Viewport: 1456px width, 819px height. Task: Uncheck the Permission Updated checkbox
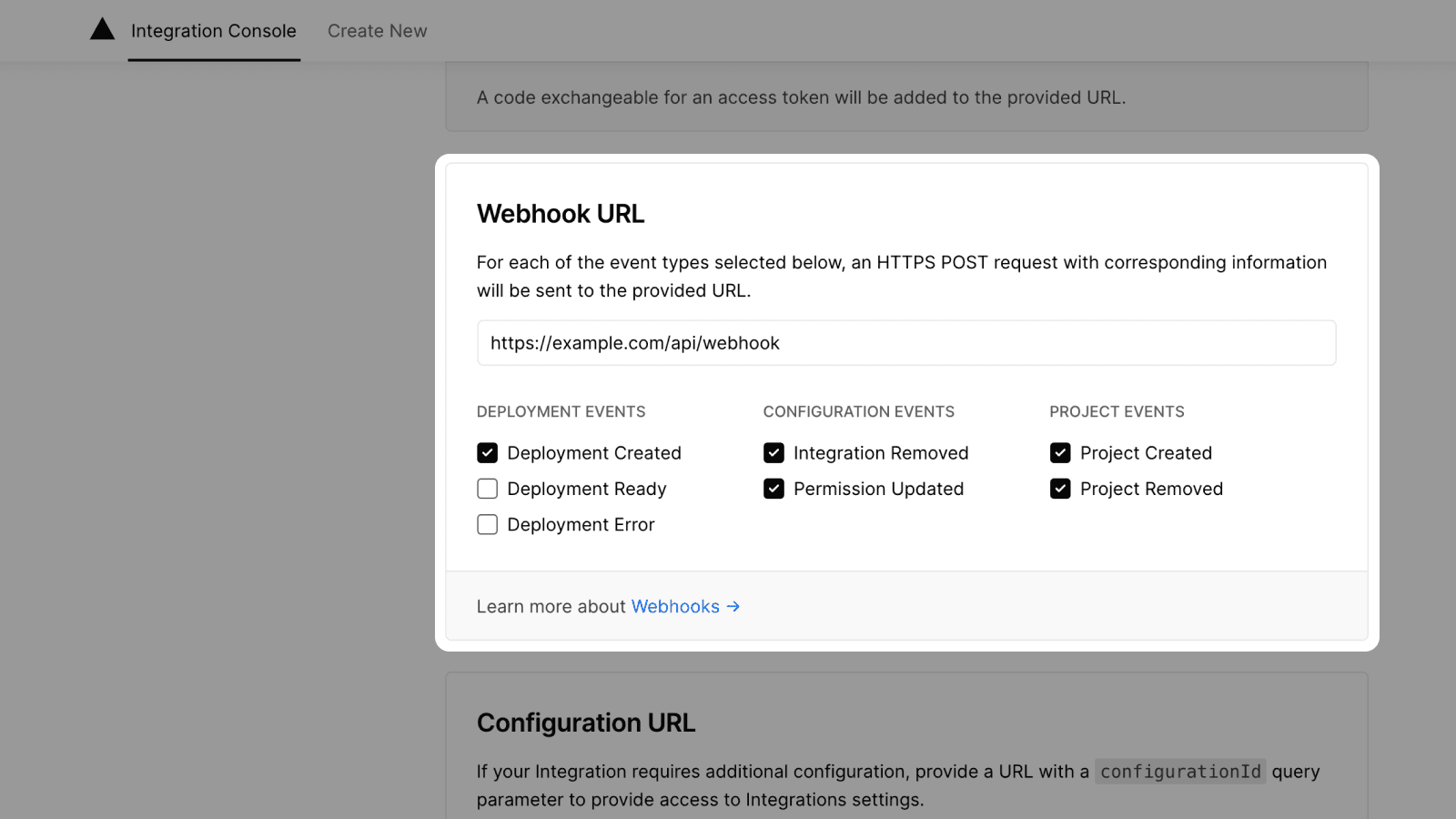coord(773,489)
